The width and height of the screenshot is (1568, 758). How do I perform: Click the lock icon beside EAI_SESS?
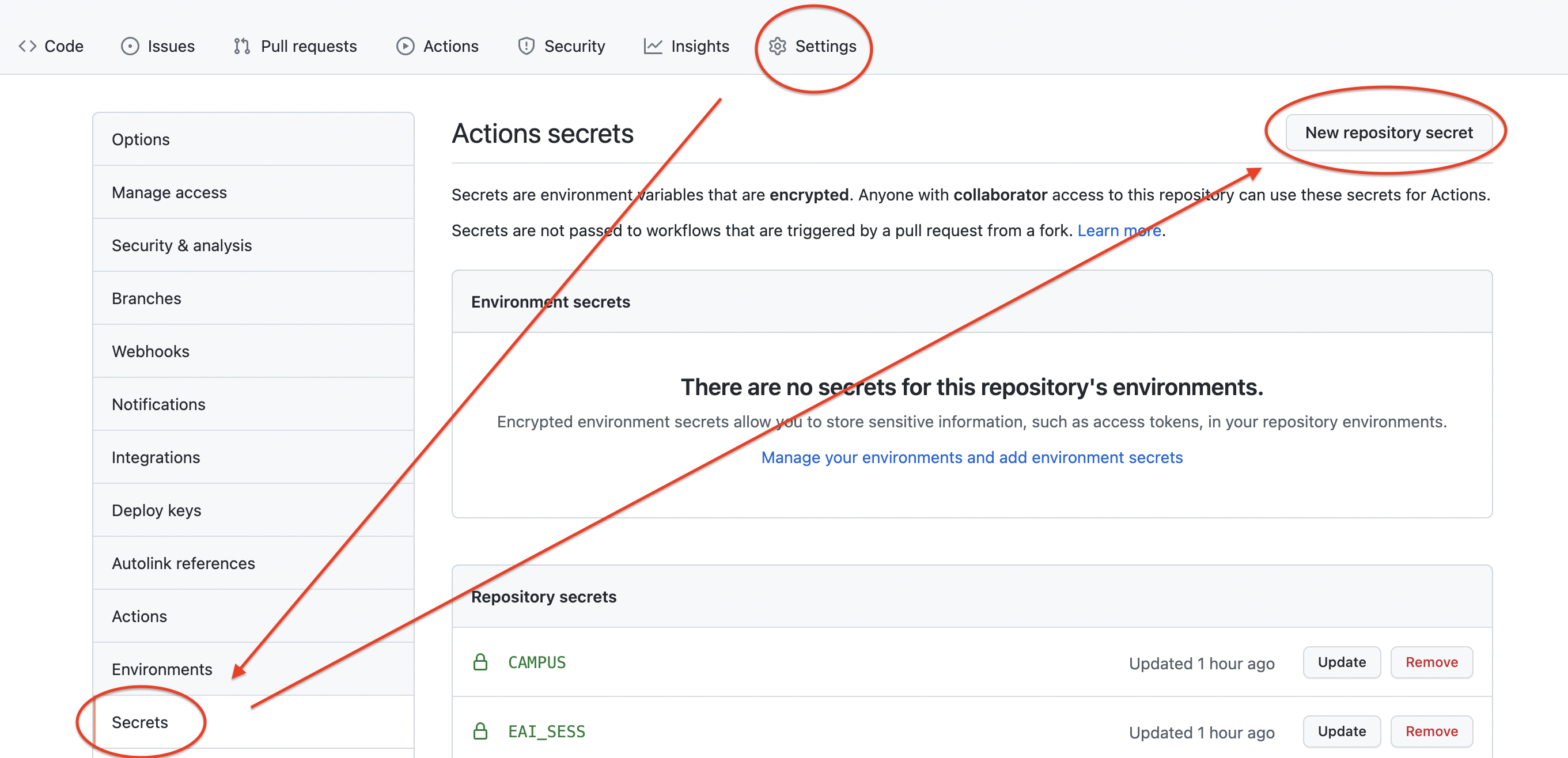tap(480, 731)
